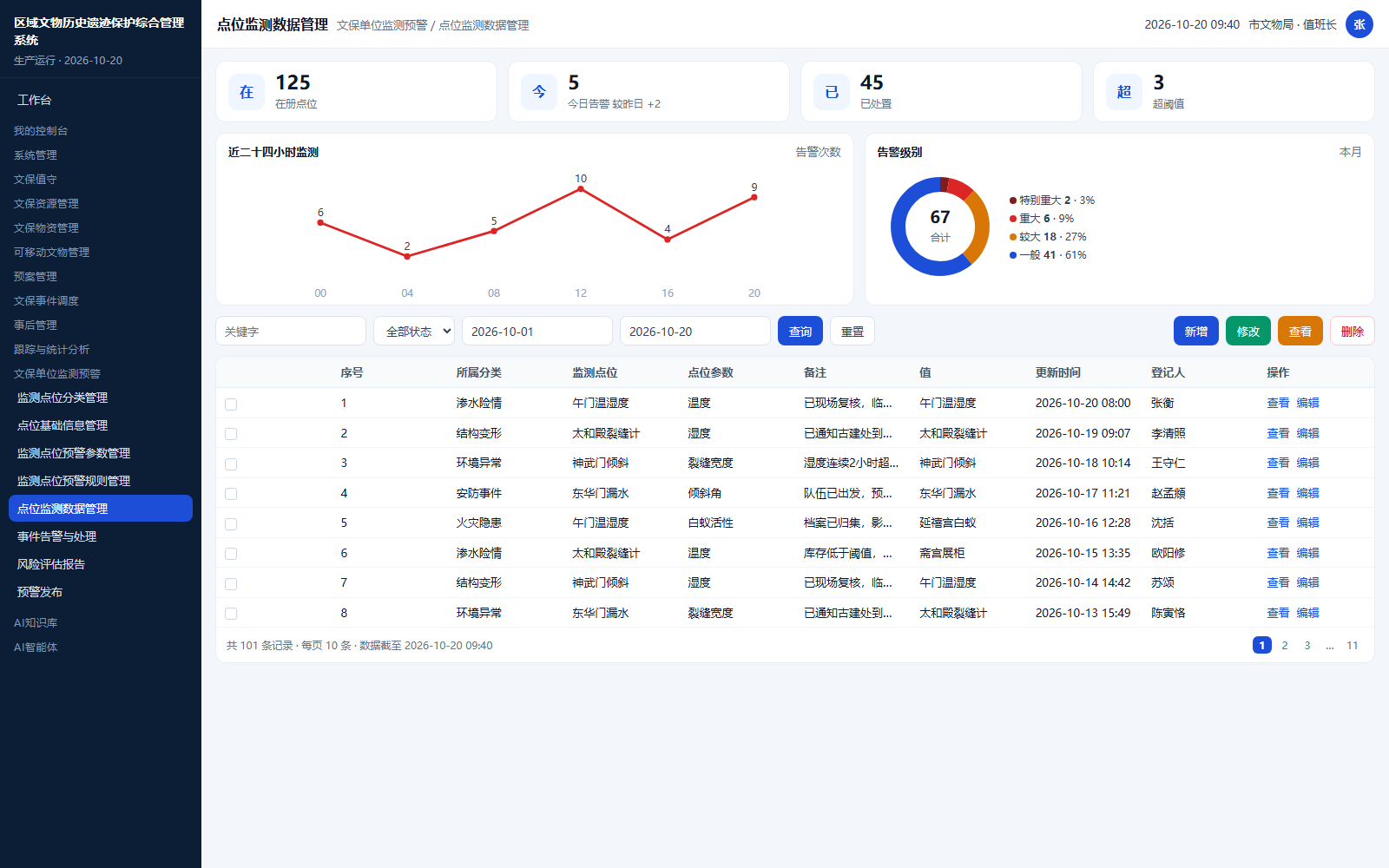The image size is (1389, 868).
Task: Select the checkbox for row 8
Action: click(231, 614)
